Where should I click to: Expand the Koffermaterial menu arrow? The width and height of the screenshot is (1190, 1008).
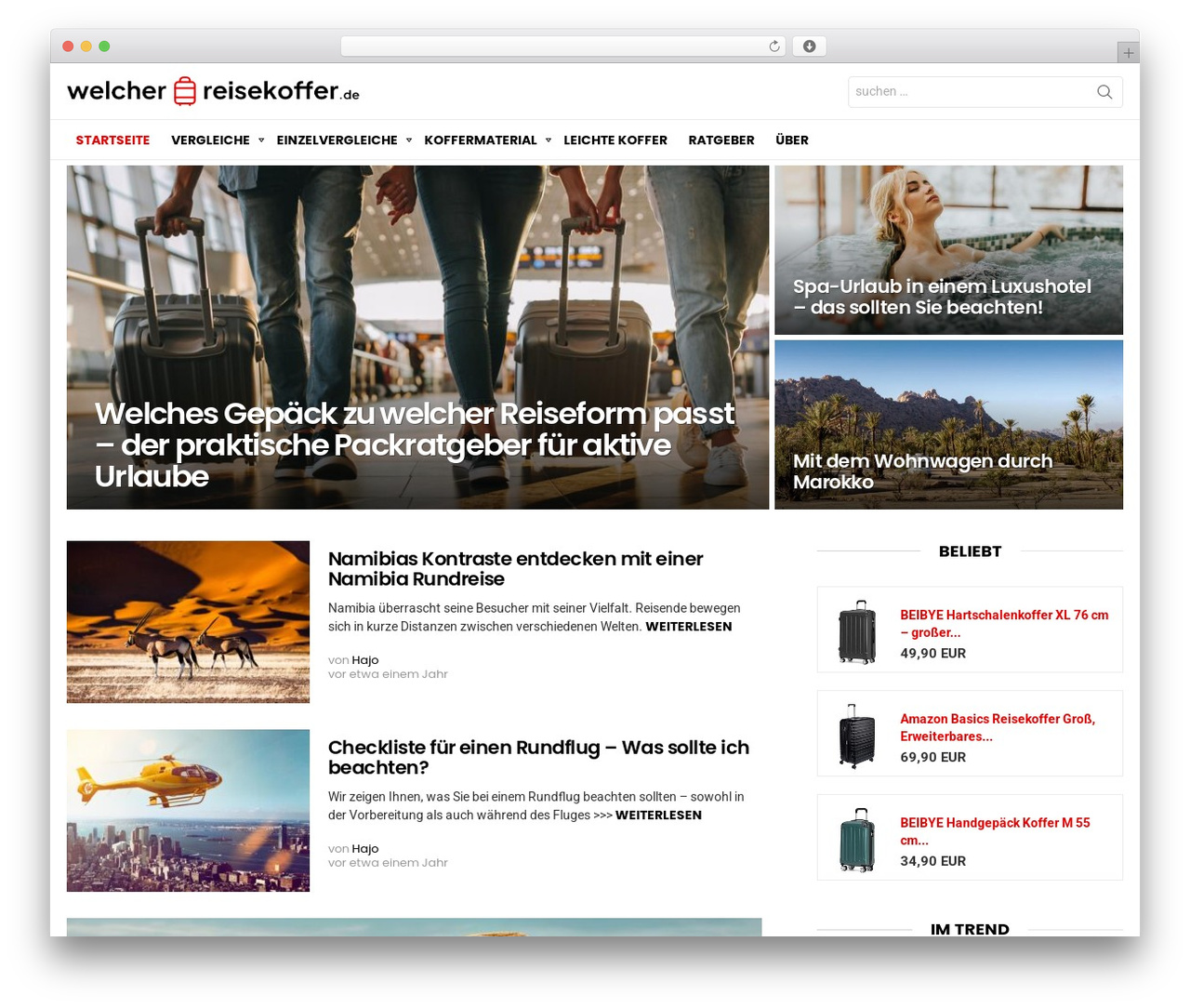pos(549,140)
